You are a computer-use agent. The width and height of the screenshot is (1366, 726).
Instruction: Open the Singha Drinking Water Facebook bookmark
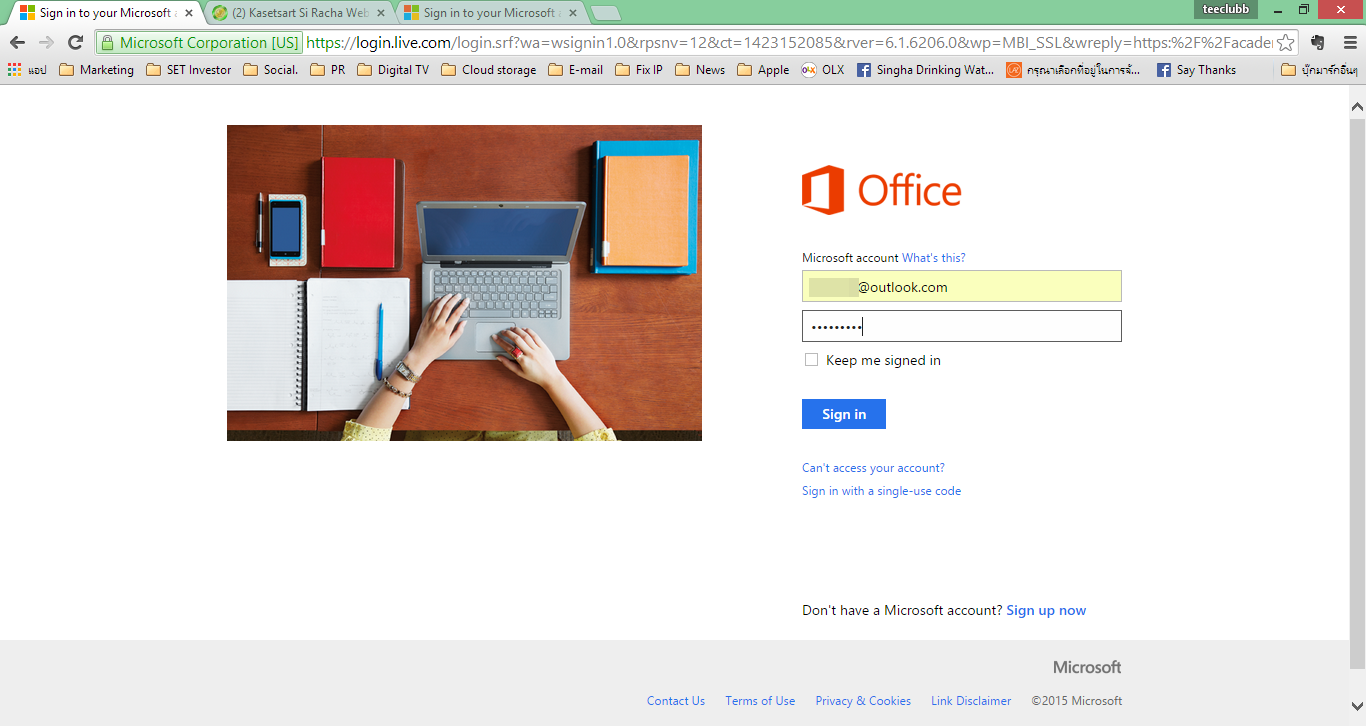click(926, 70)
